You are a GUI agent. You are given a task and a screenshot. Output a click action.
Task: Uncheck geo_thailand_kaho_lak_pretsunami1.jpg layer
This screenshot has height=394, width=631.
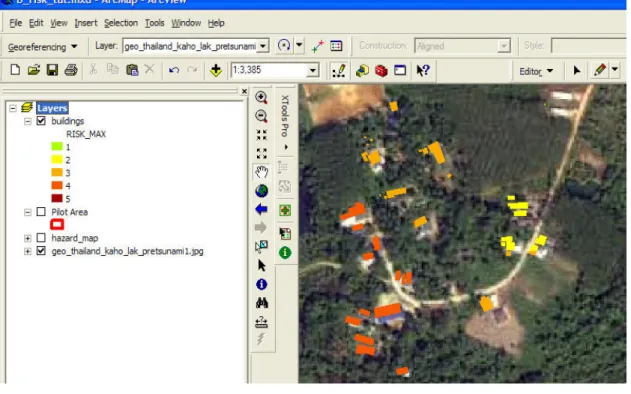pos(41,251)
